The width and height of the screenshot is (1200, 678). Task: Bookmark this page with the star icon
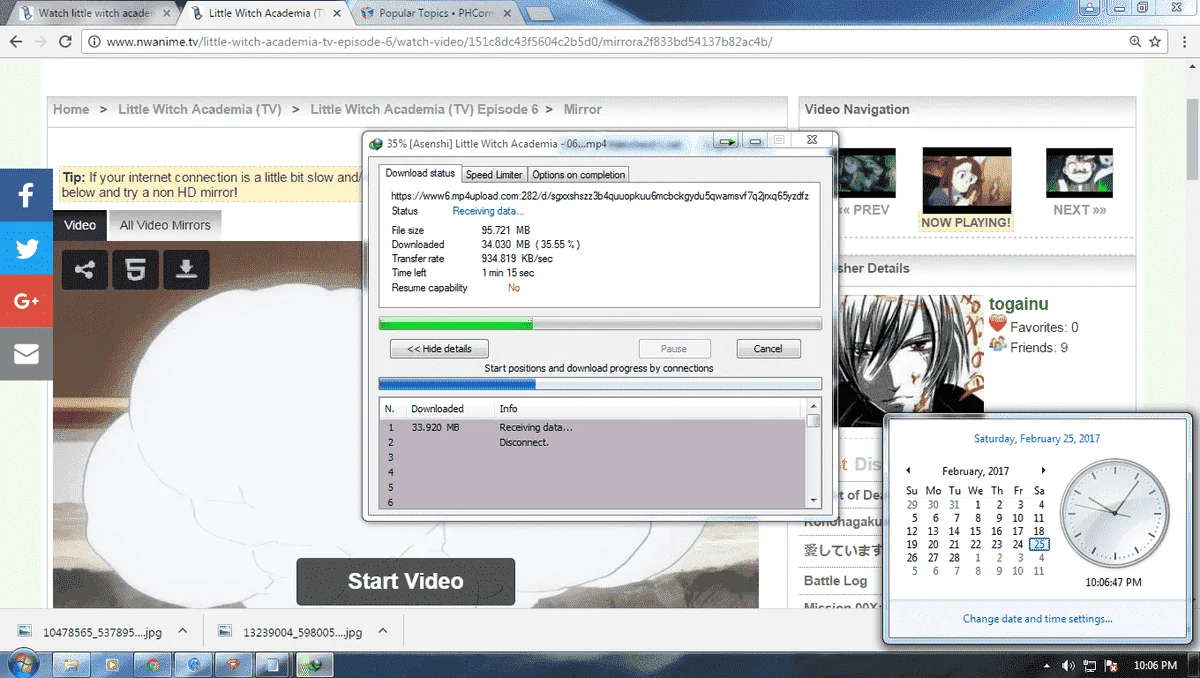1156,42
